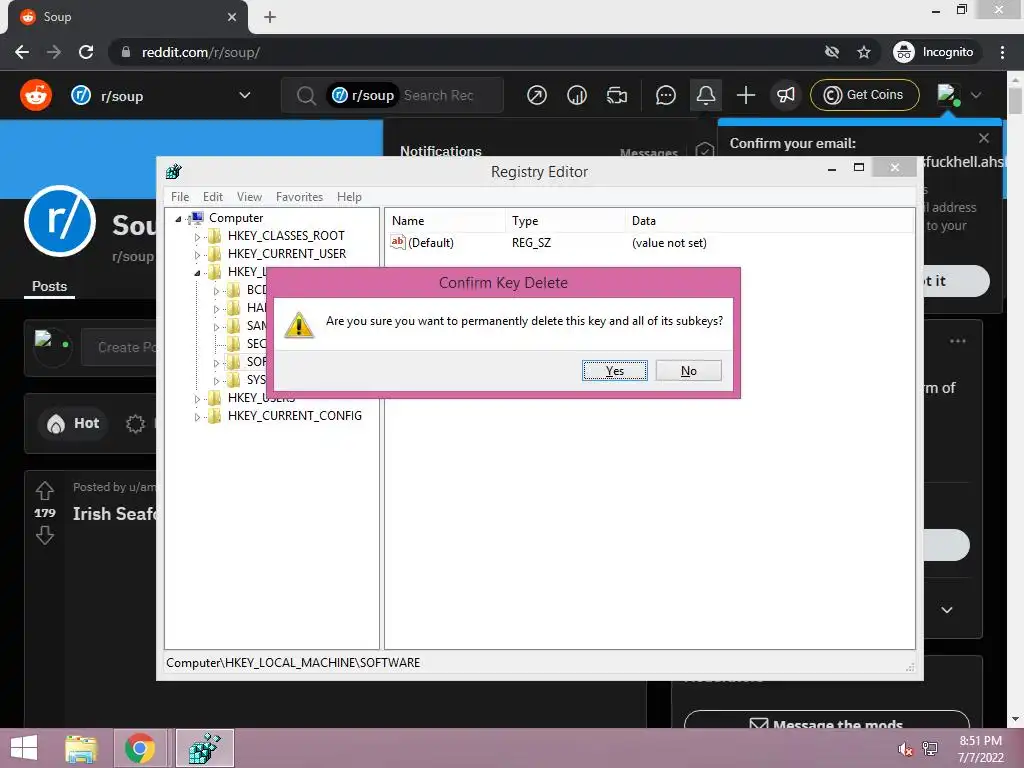1024x768 pixels.
Task: Open the Help menu in Registry Editor
Action: [x=349, y=197]
